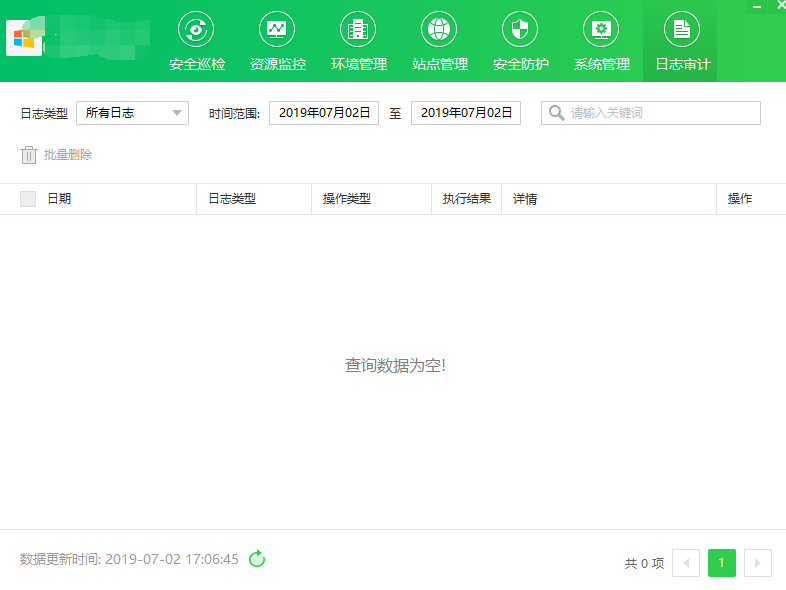Open the 站点管理 site management icon
Screen dimensions: 786x590
(439, 30)
